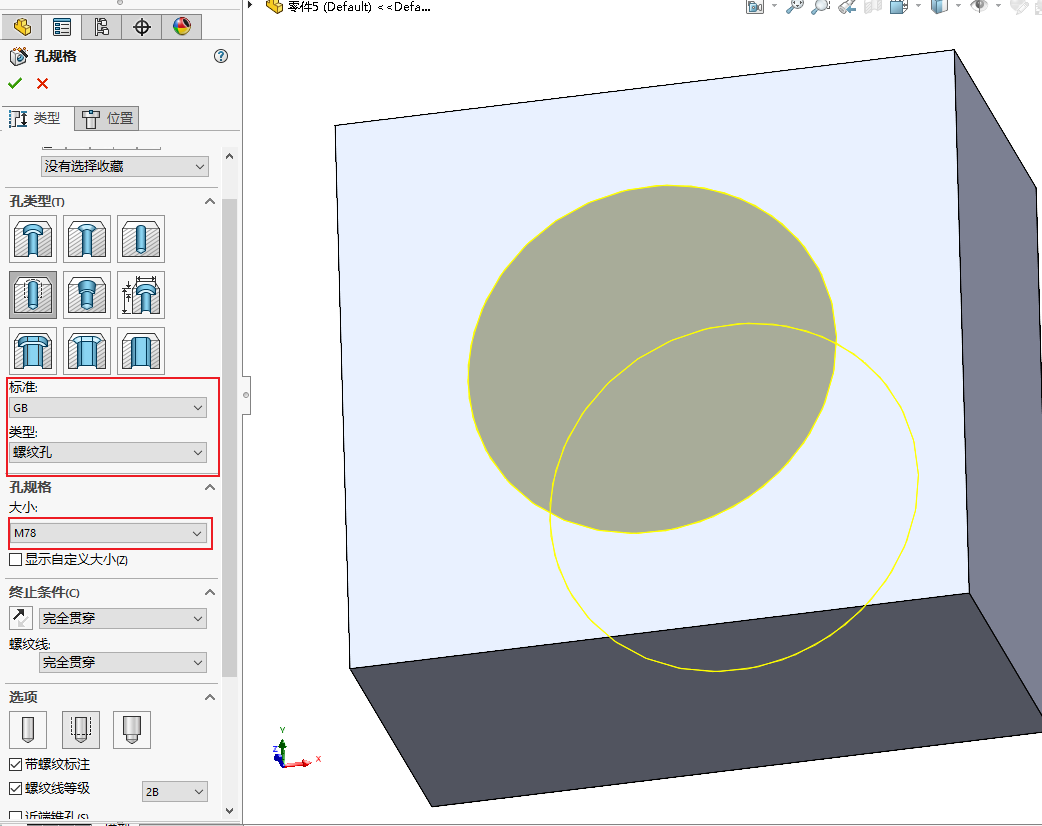Image resolution: width=1042 pixels, height=826 pixels.
Task: Pick the tapered tap hole type icon
Action: tap(87, 295)
